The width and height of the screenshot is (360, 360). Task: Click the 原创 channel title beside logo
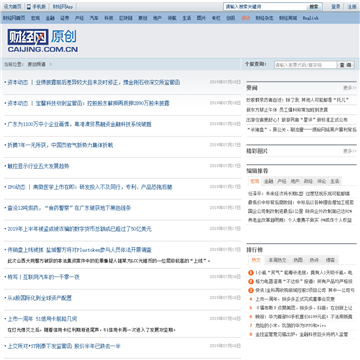[x=64, y=37]
